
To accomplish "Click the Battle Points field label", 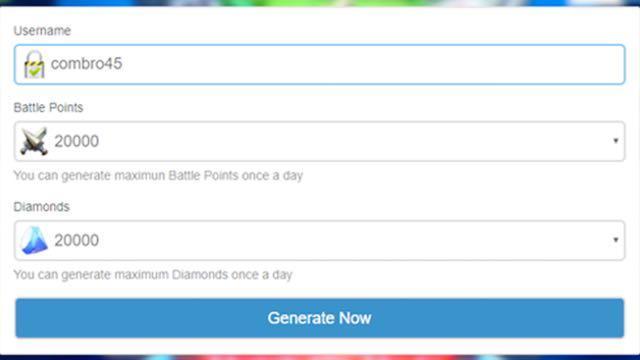I will (48, 107).
